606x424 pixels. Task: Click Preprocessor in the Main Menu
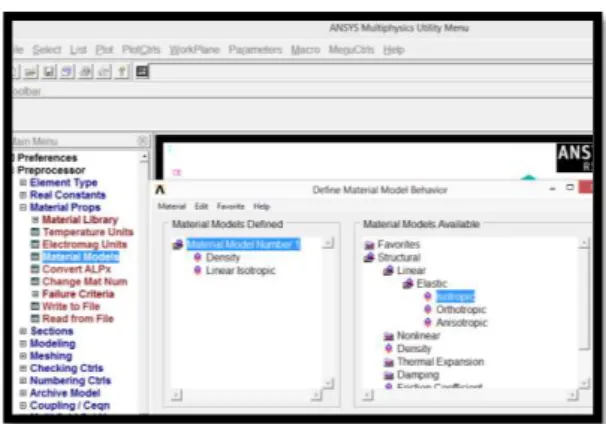(x=51, y=170)
